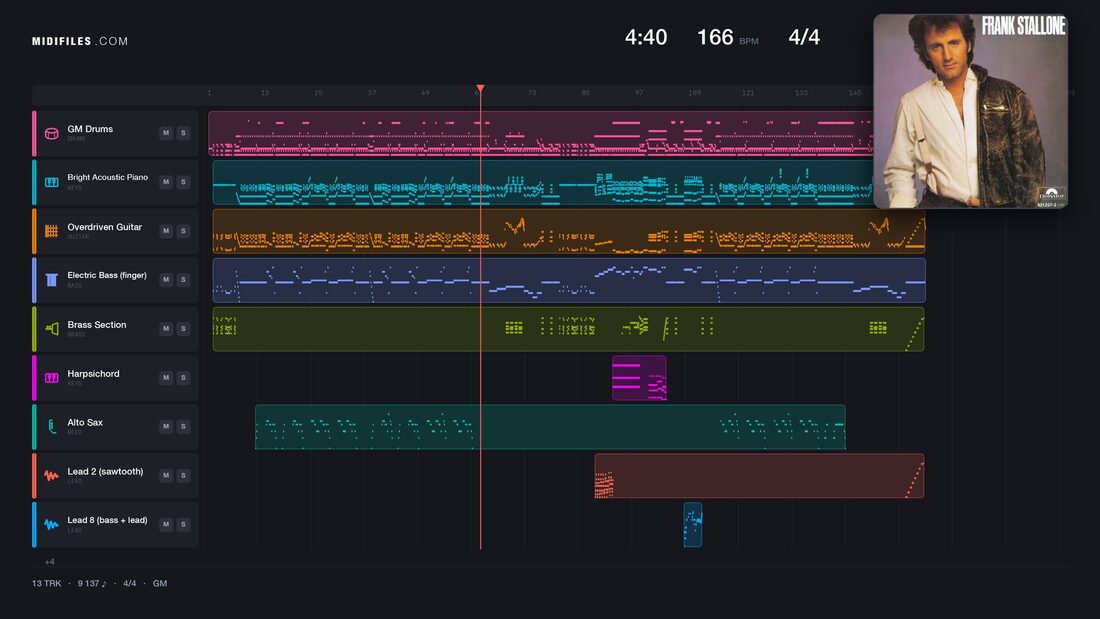Click the GM Drums drum icon

coord(51,133)
